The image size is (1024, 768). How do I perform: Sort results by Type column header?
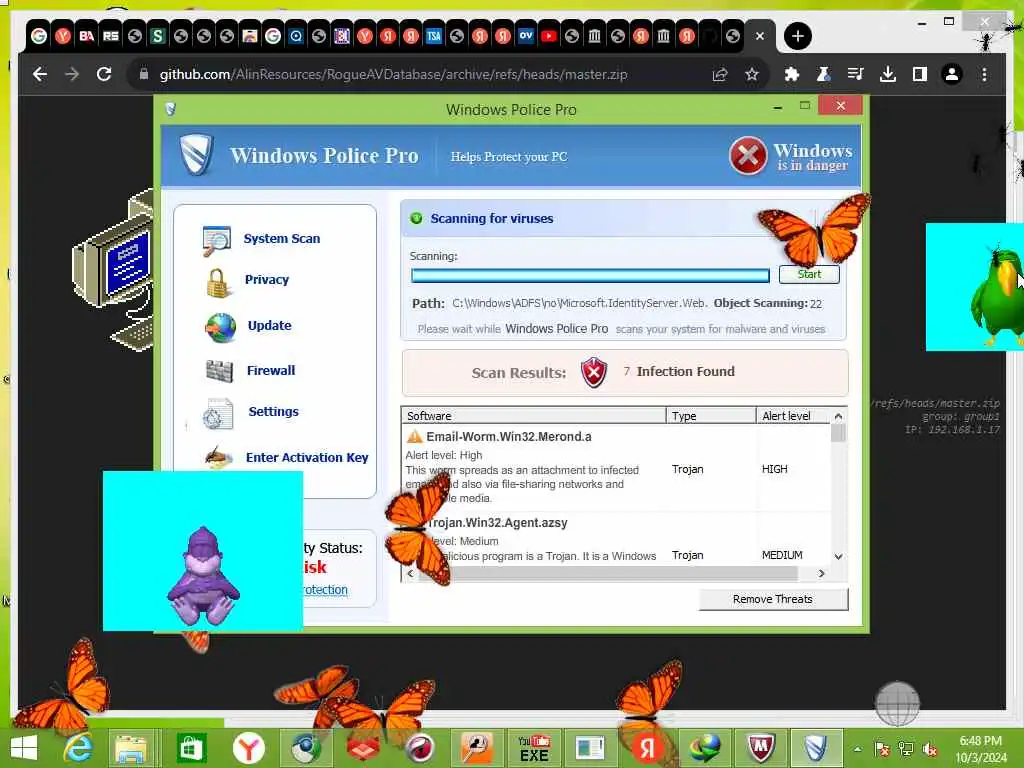(x=711, y=416)
